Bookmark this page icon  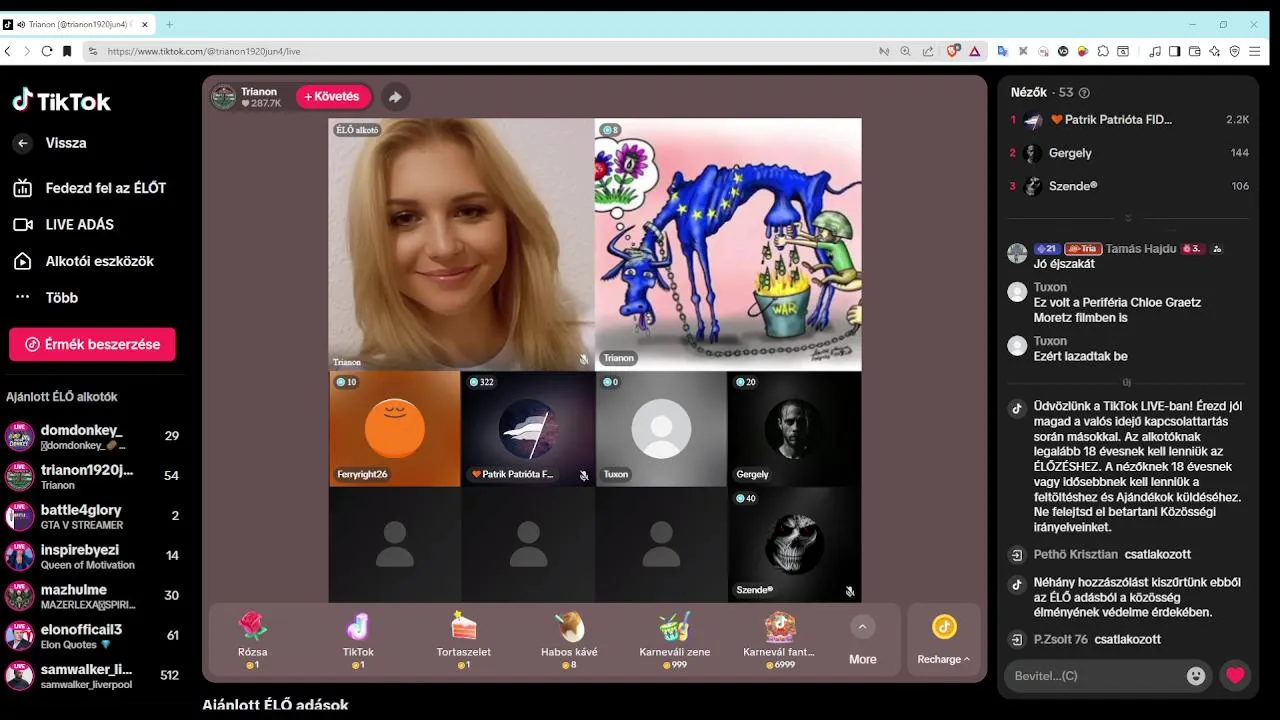67,51
